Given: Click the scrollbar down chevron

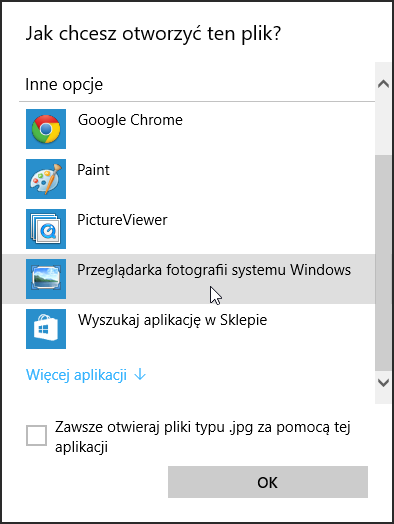Looking at the screenshot, I should click(383, 382).
